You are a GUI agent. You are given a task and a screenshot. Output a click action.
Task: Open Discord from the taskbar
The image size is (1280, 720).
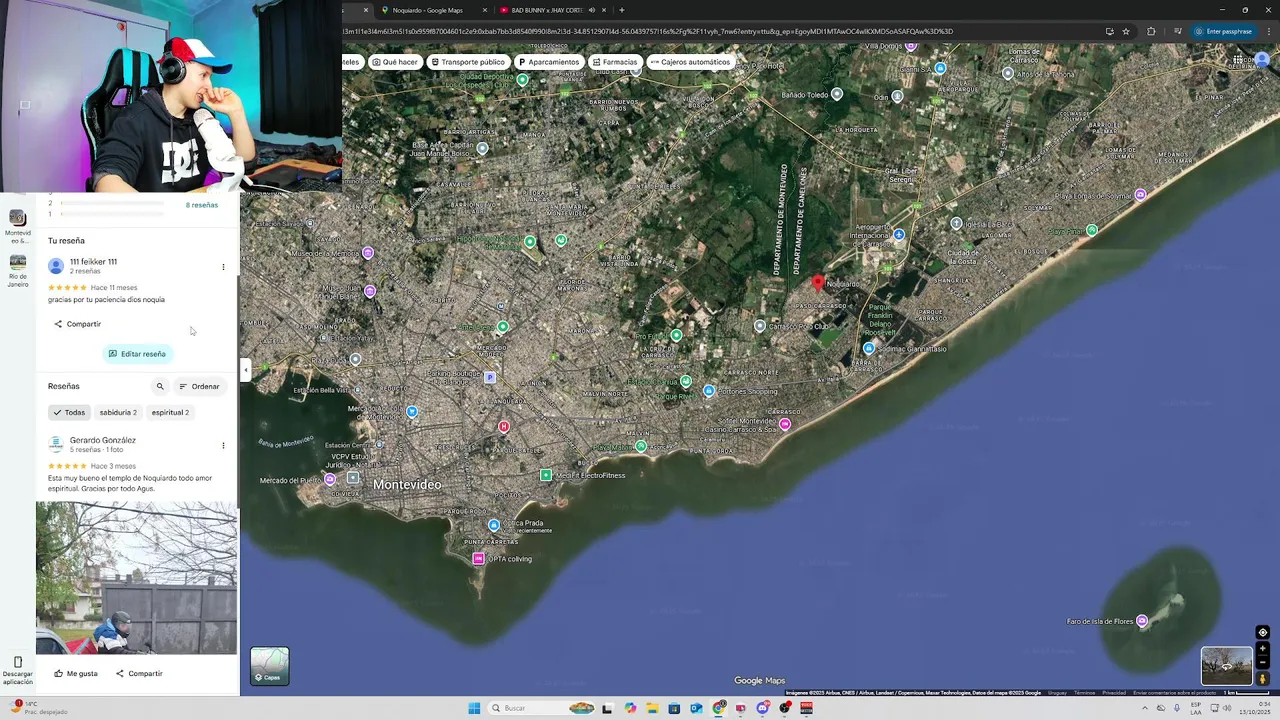click(763, 708)
